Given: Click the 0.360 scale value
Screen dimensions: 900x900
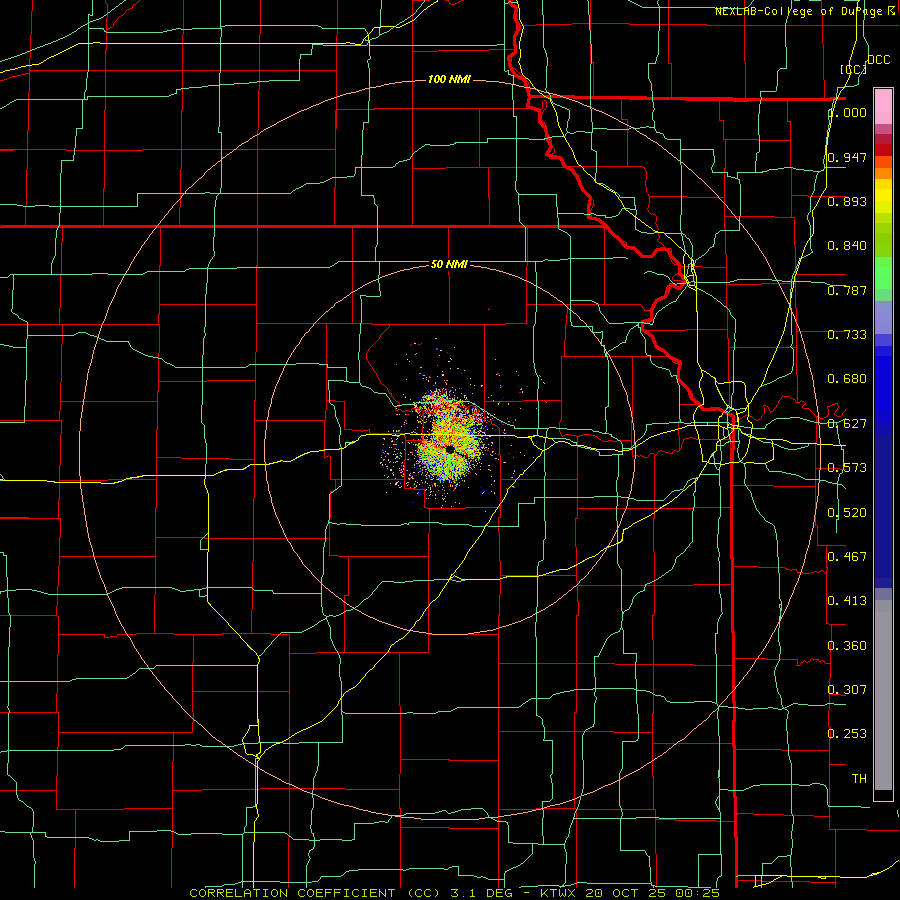Looking at the screenshot, I should (847, 646).
